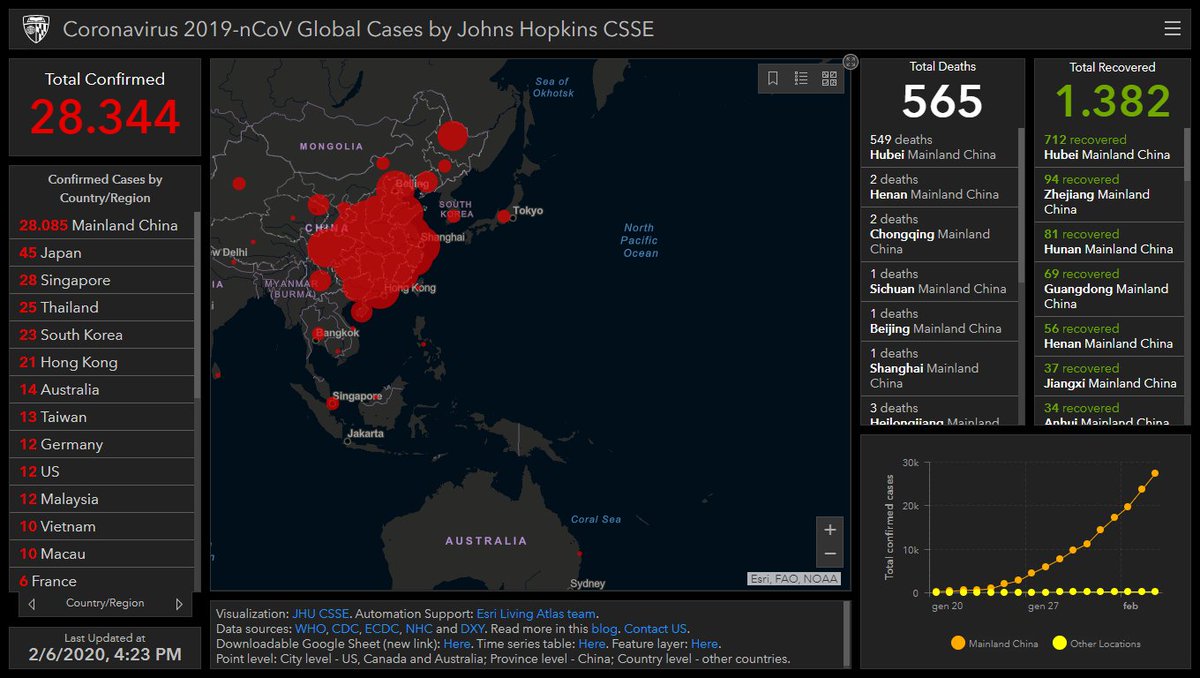This screenshot has height=678, width=1200.
Task: Open the NHC data source link
Action: [418, 629]
